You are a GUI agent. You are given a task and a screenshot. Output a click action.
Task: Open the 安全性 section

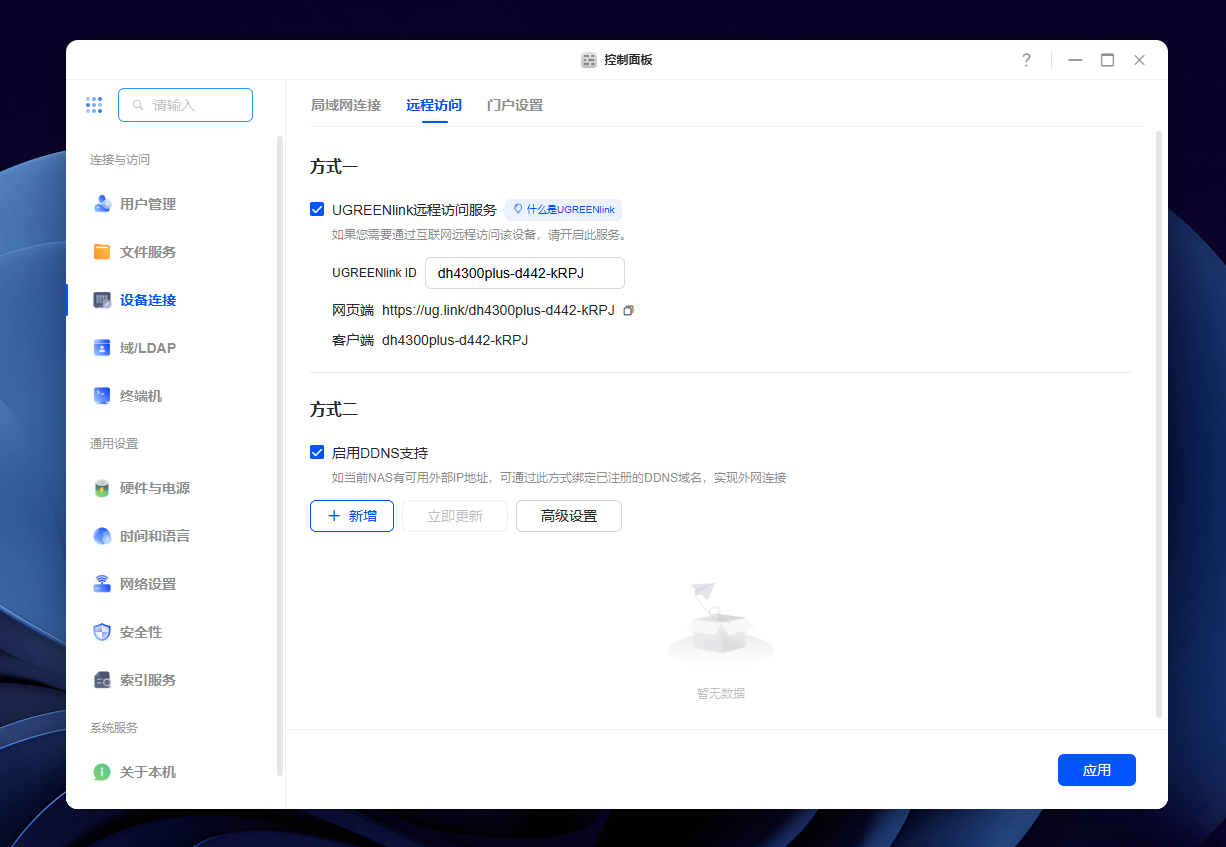(138, 631)
